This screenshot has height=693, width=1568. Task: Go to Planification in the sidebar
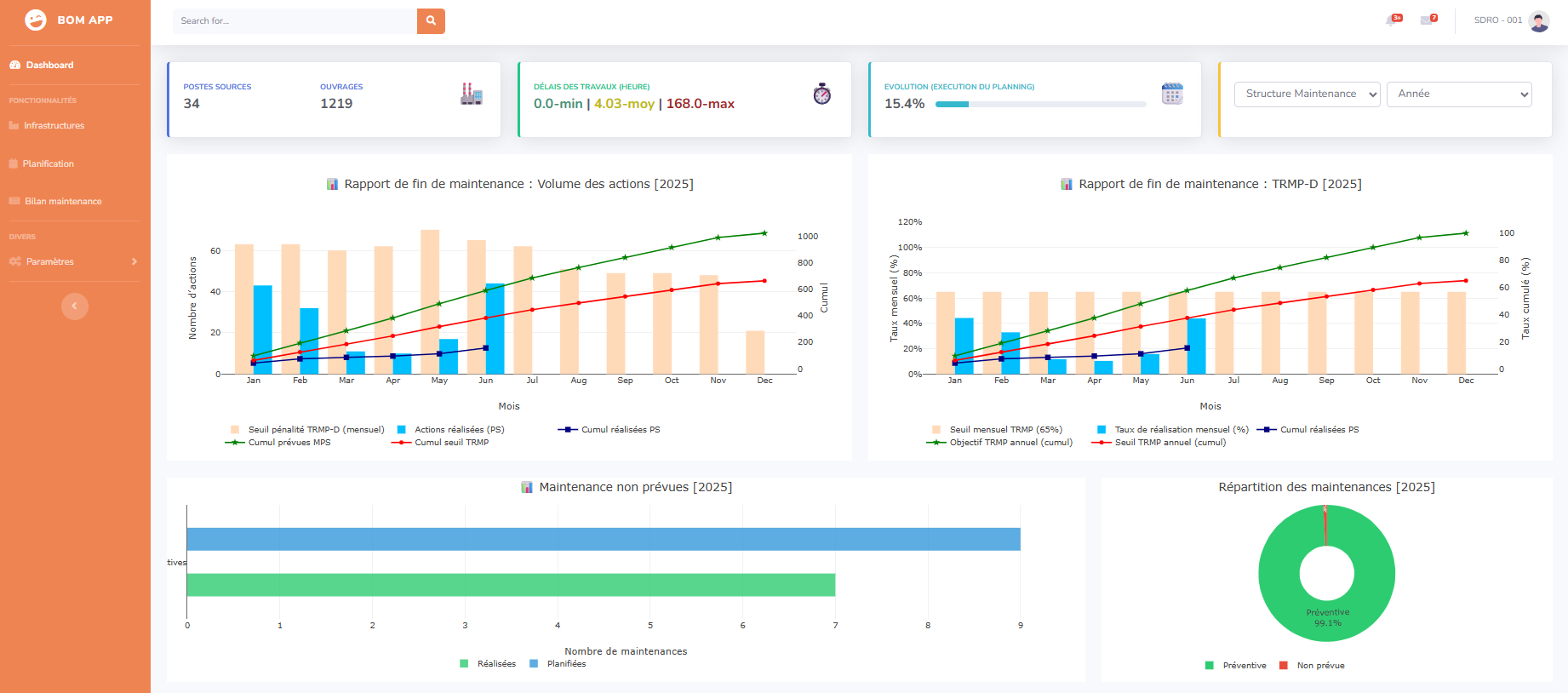(x=48, y=163)
